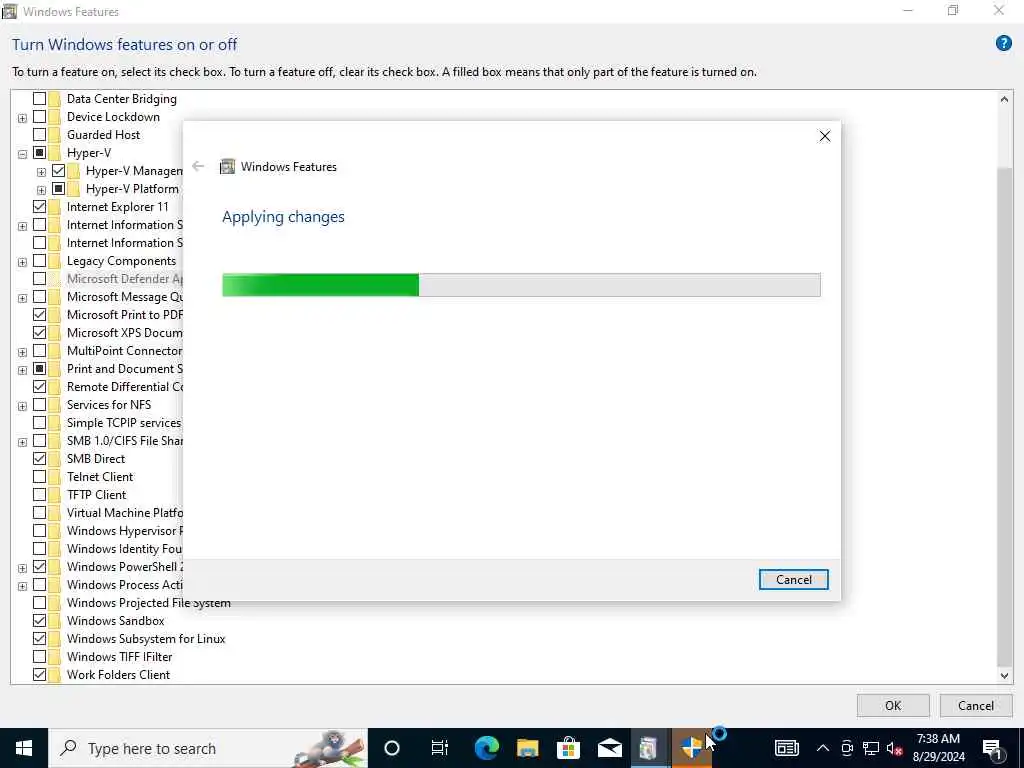The image size is (1024, 768).
Task: Click the taskbar search box
Action: [x=208, y=748]
